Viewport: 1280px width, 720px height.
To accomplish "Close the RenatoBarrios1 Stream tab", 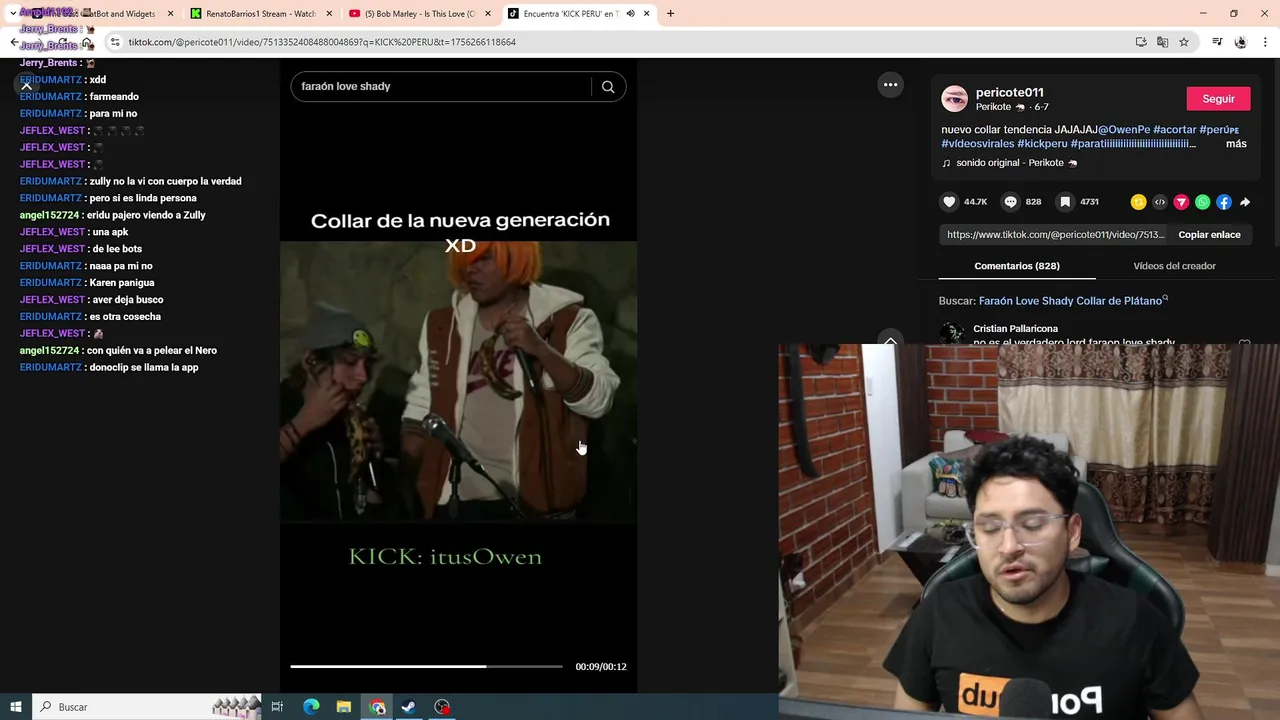I will click(328, 13).
